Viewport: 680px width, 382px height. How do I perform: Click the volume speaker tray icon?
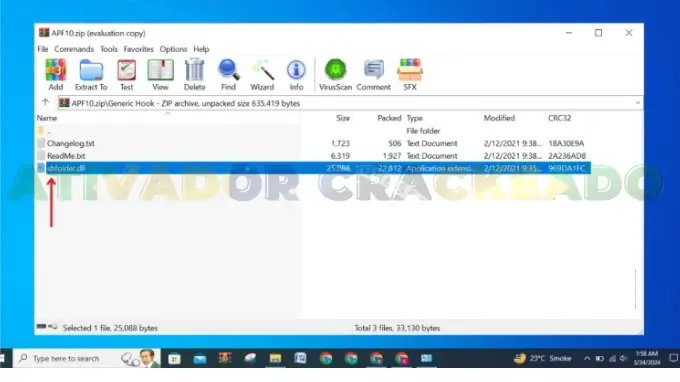point(623,358)
